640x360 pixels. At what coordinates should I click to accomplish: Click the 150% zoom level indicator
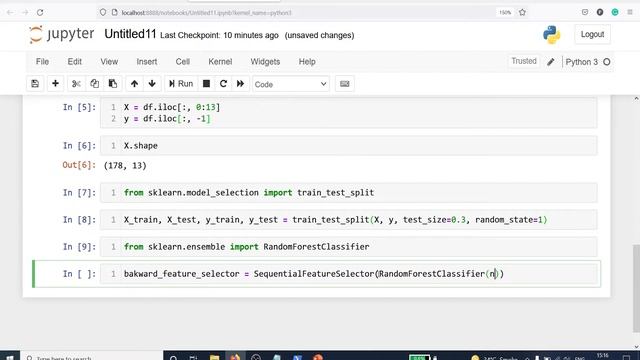(505, 13)
